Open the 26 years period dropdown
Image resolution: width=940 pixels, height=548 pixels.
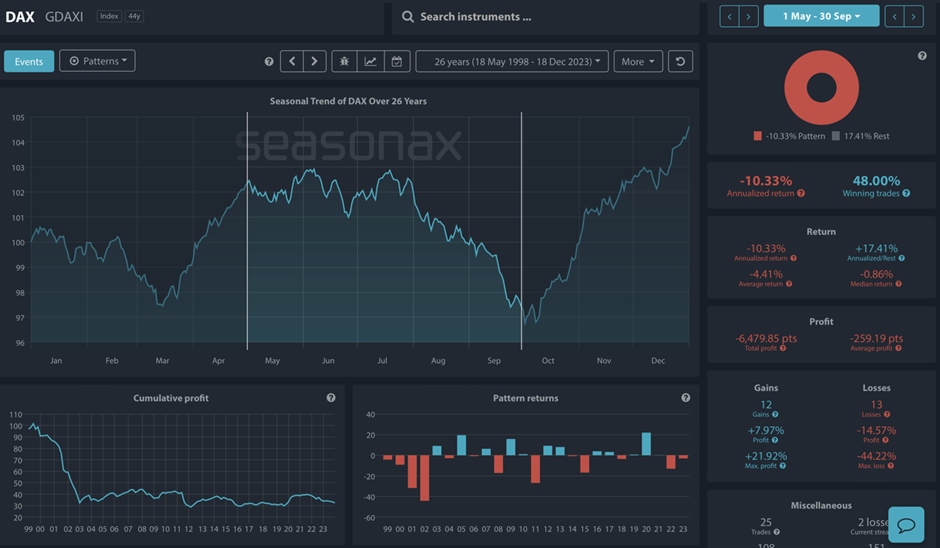[x=512, y=61]
